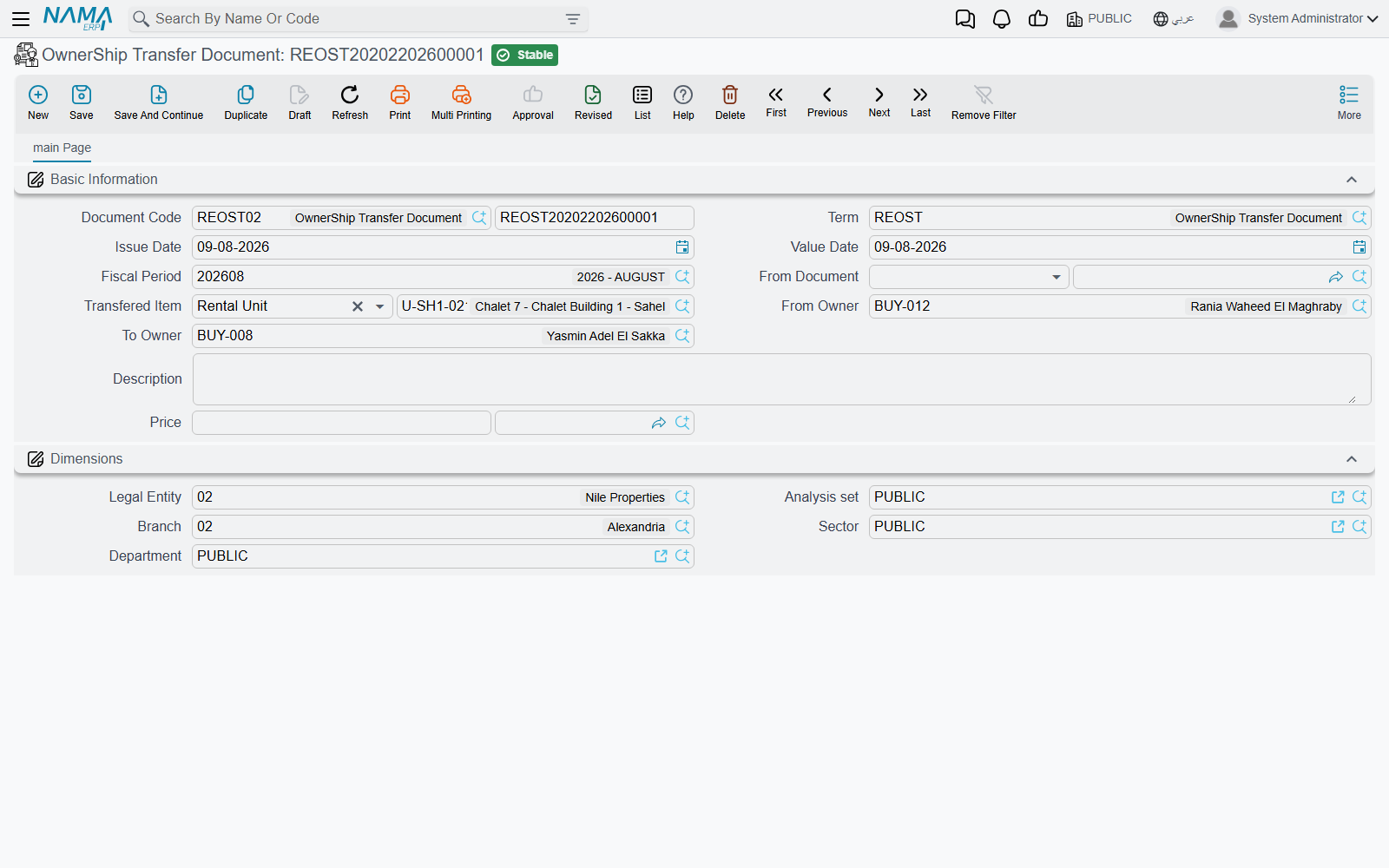Follow the From Document link arrow

pos(1336,277)
